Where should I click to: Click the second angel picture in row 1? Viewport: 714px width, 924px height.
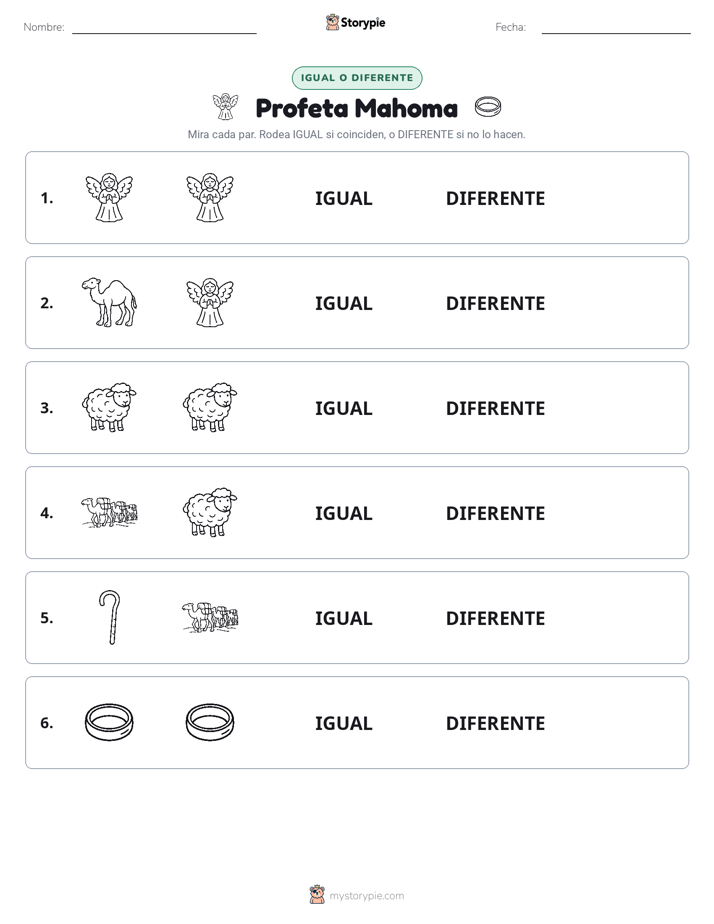210,197
